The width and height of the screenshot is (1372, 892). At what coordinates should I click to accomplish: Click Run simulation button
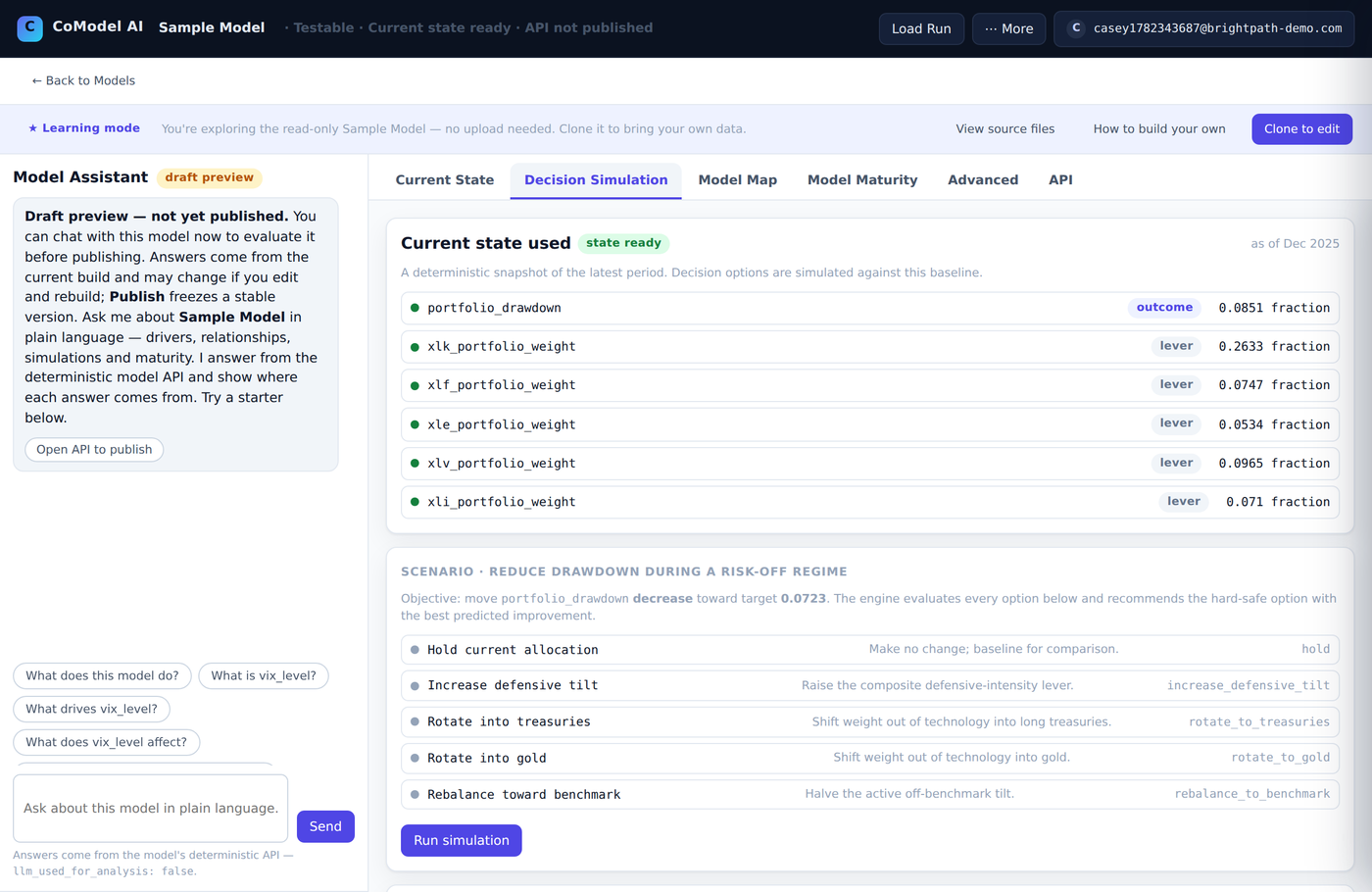tap(462, 840)
